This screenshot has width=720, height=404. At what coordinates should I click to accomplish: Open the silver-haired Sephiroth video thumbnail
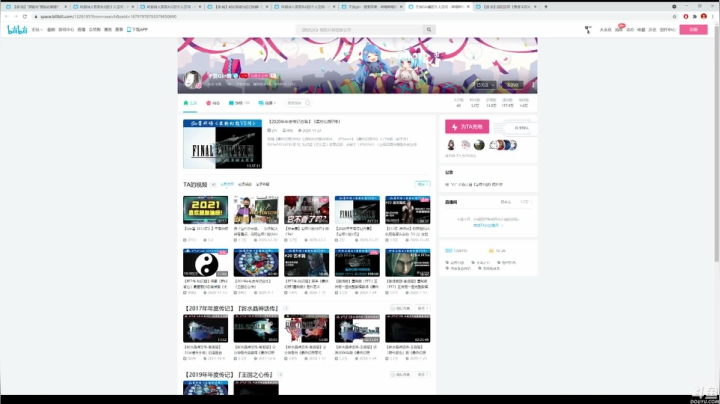click(x=408, y=263)
